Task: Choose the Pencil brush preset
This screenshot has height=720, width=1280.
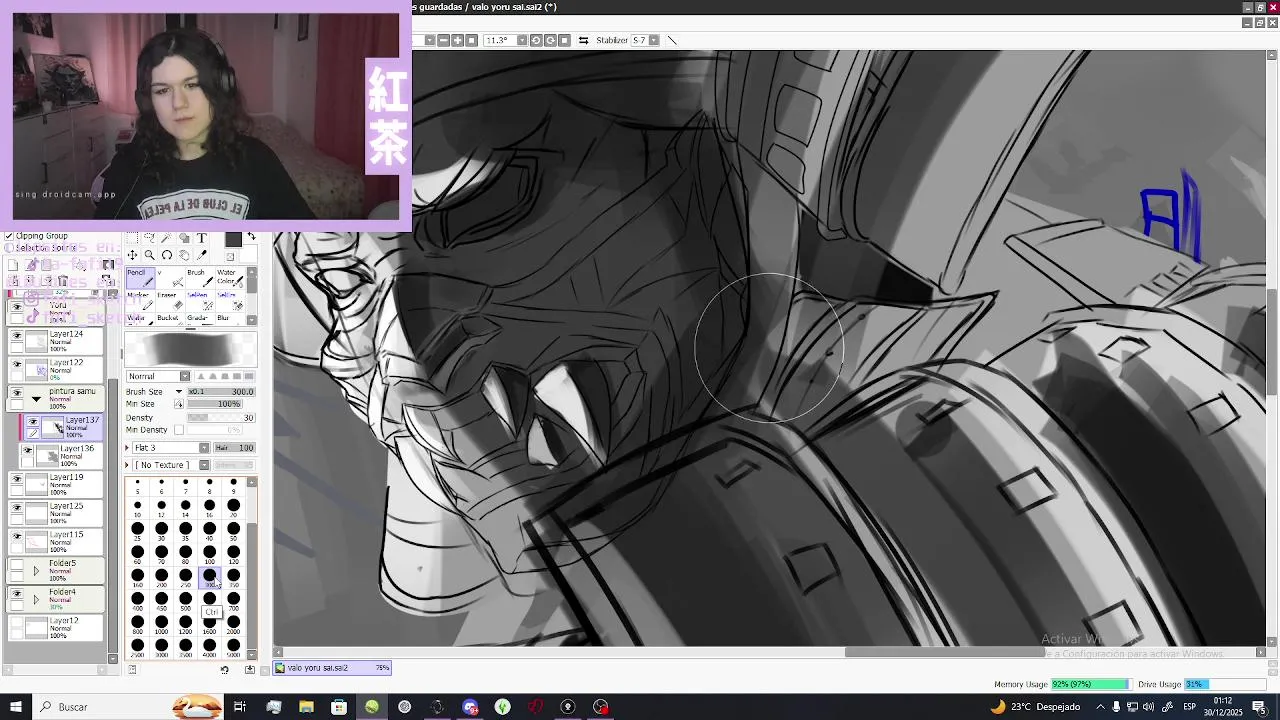Action: point(140,278)
